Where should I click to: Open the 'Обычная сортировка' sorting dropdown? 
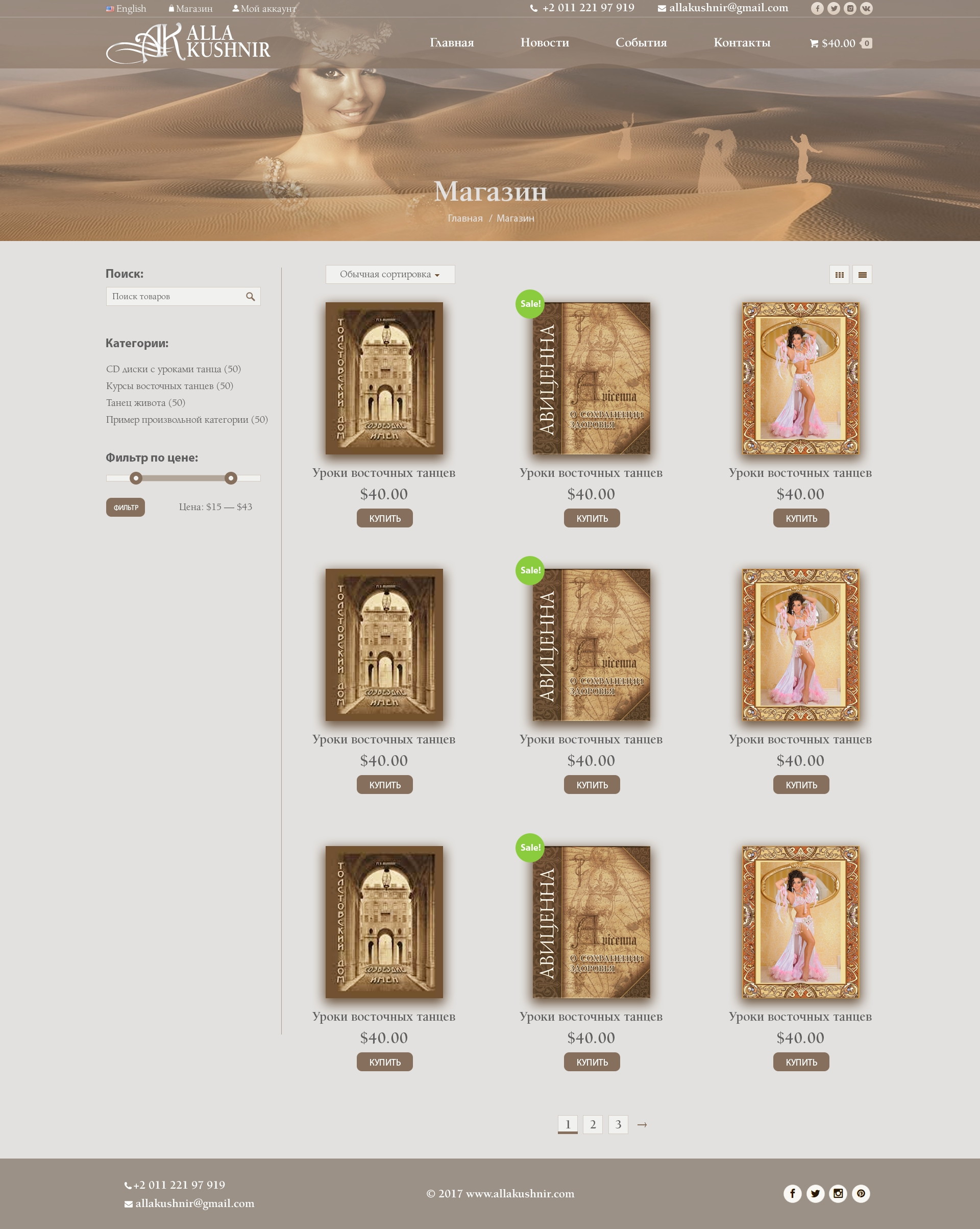pos(390,274)
